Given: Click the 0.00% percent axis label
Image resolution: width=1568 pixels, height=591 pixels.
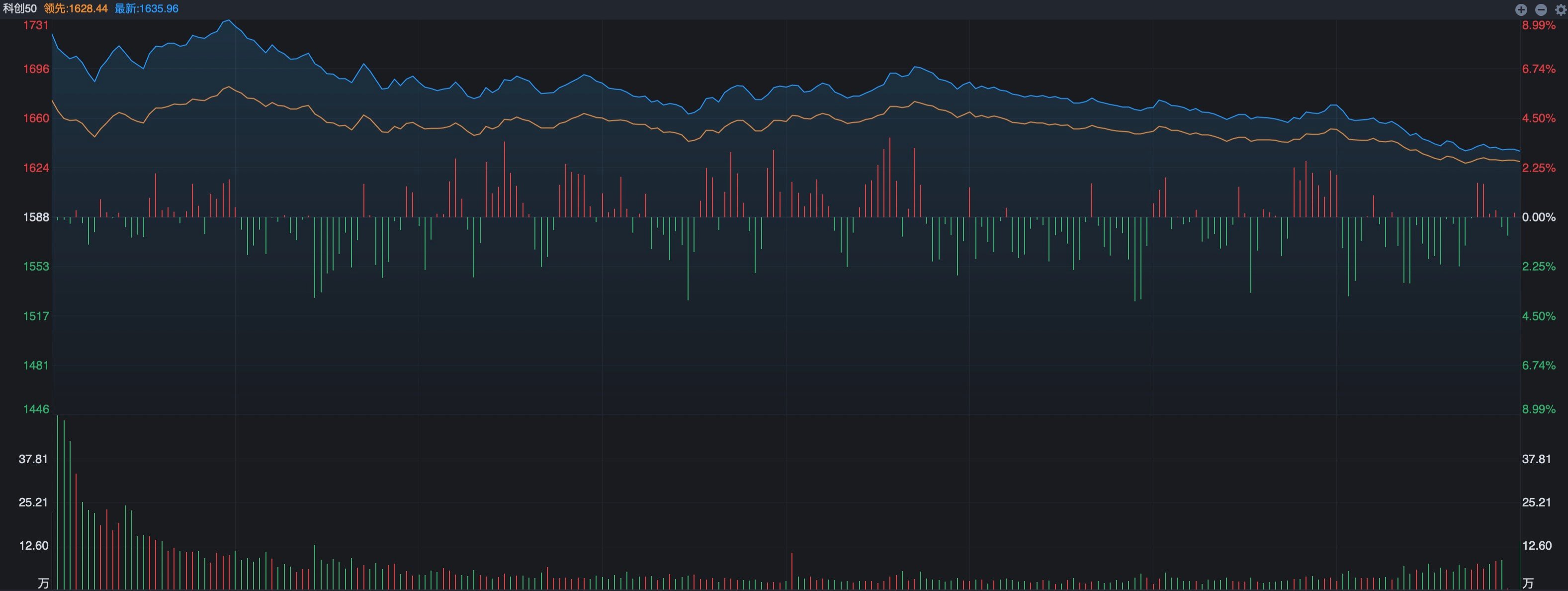Looking at the screenshot, I should click(1538, 217).
